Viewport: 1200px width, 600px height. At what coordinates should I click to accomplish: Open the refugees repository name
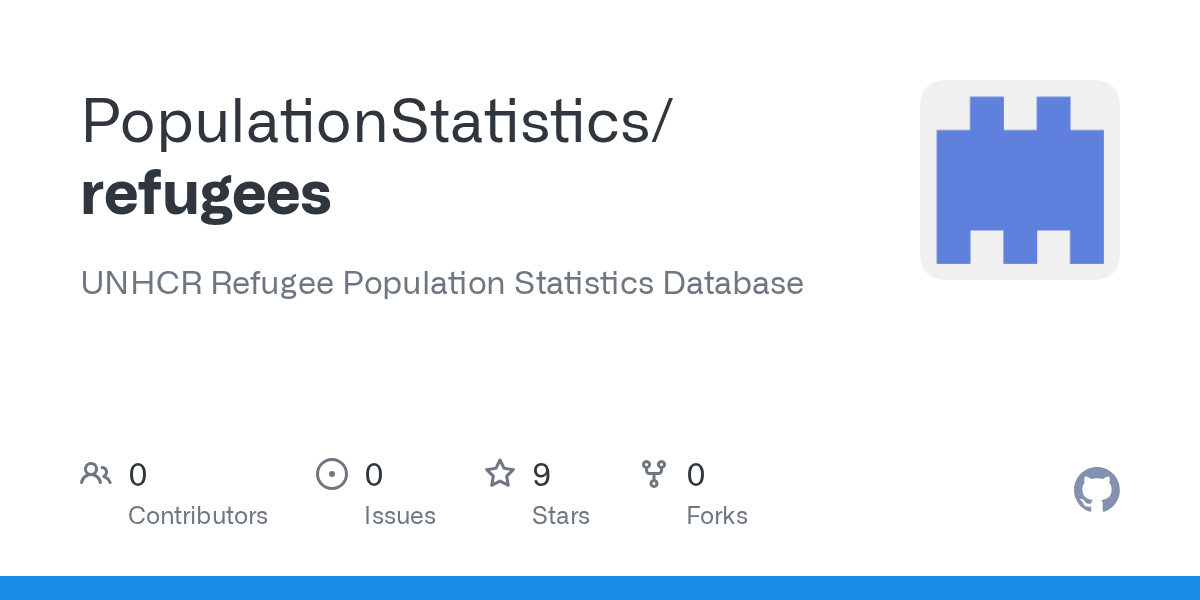206,194
